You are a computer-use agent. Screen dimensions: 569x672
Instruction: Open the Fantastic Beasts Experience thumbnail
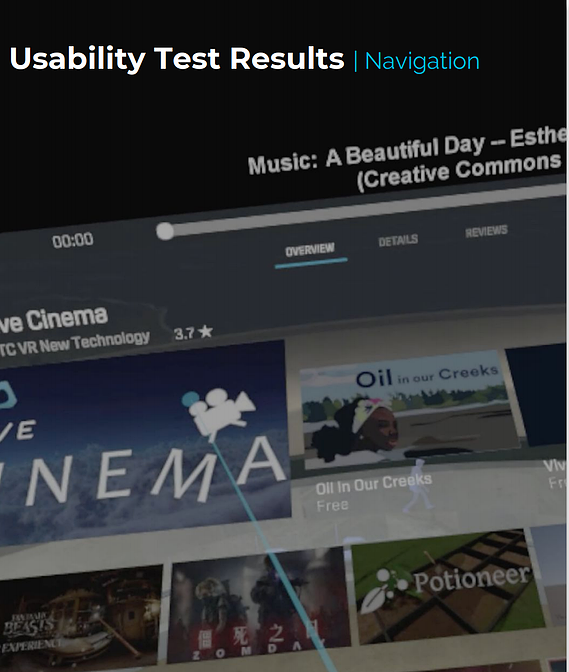pos(81,615)
